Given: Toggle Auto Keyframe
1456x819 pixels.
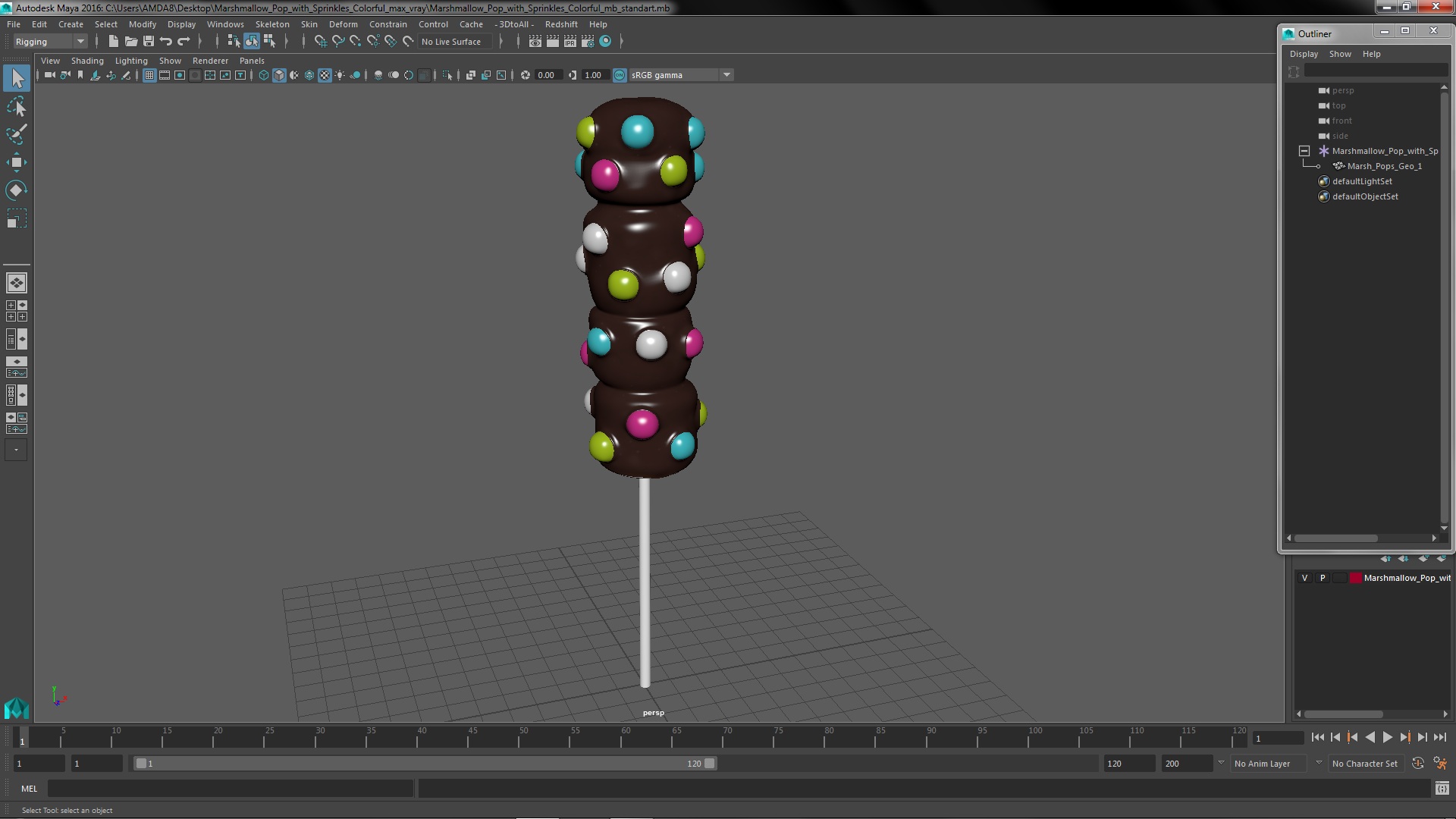Looking at the screenshot, I should click(1418, 764).
